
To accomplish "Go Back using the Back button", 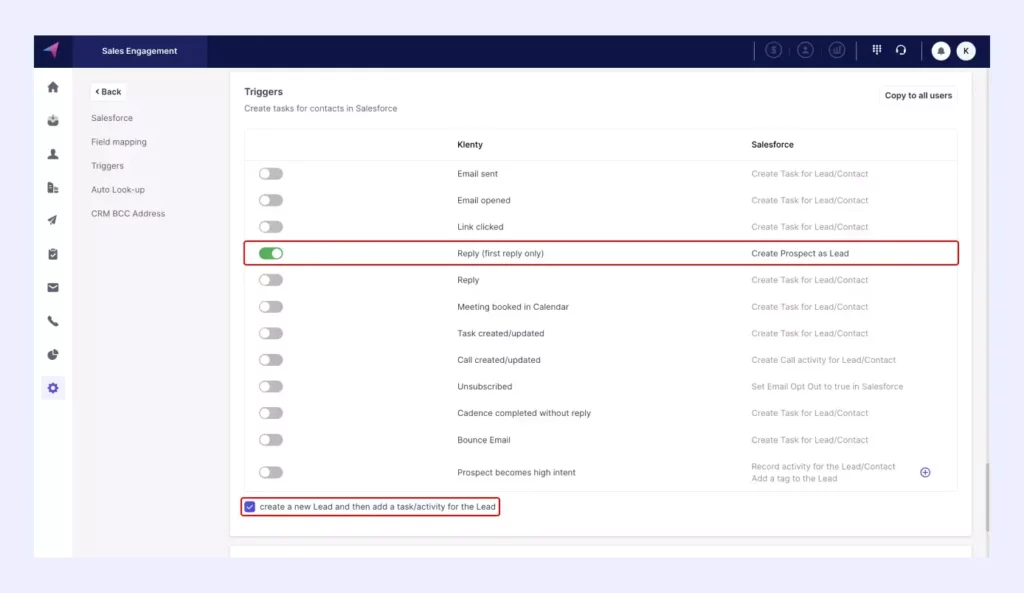I will point(108,91).
